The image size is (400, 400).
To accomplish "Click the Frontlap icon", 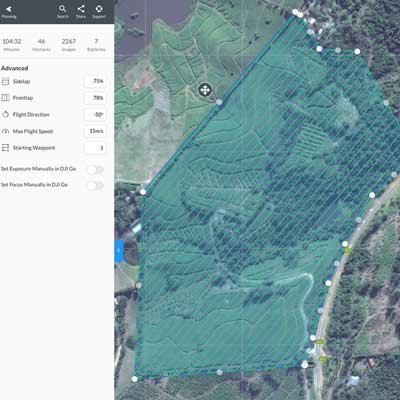I will tap(5, 98).
